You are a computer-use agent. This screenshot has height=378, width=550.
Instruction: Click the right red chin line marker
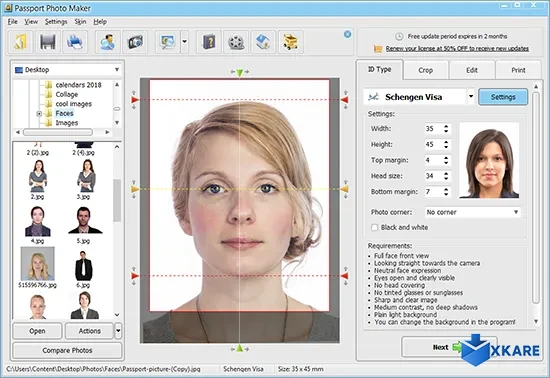pos(344,276)
